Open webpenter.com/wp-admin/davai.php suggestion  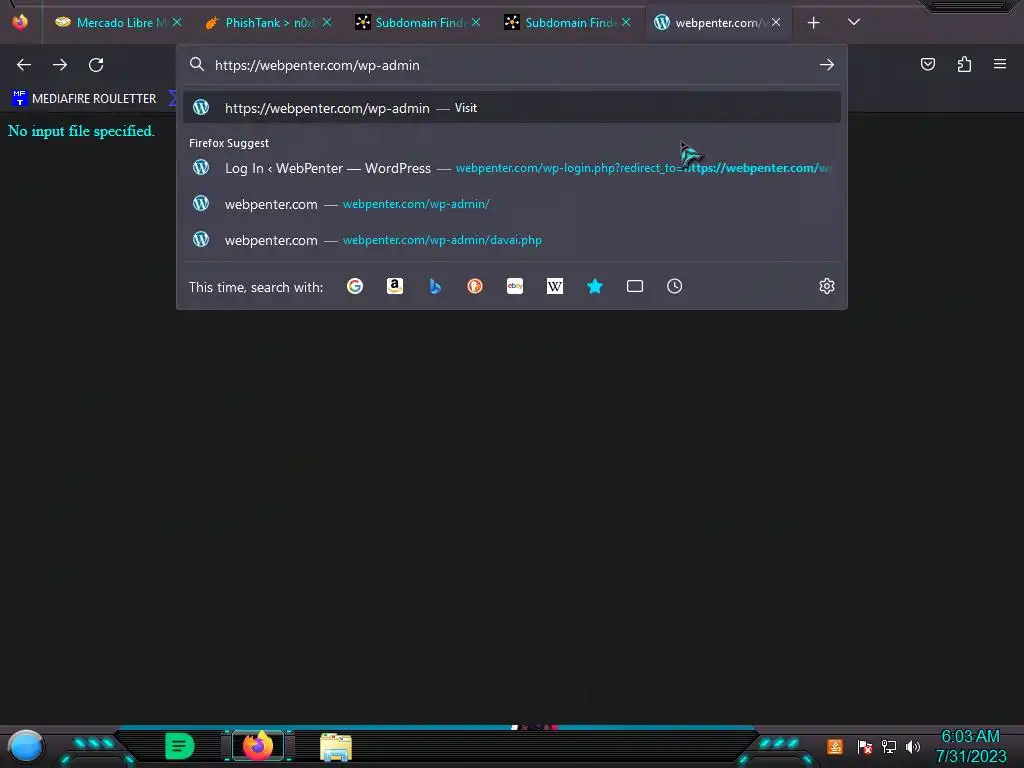click(x=512, y=240)
